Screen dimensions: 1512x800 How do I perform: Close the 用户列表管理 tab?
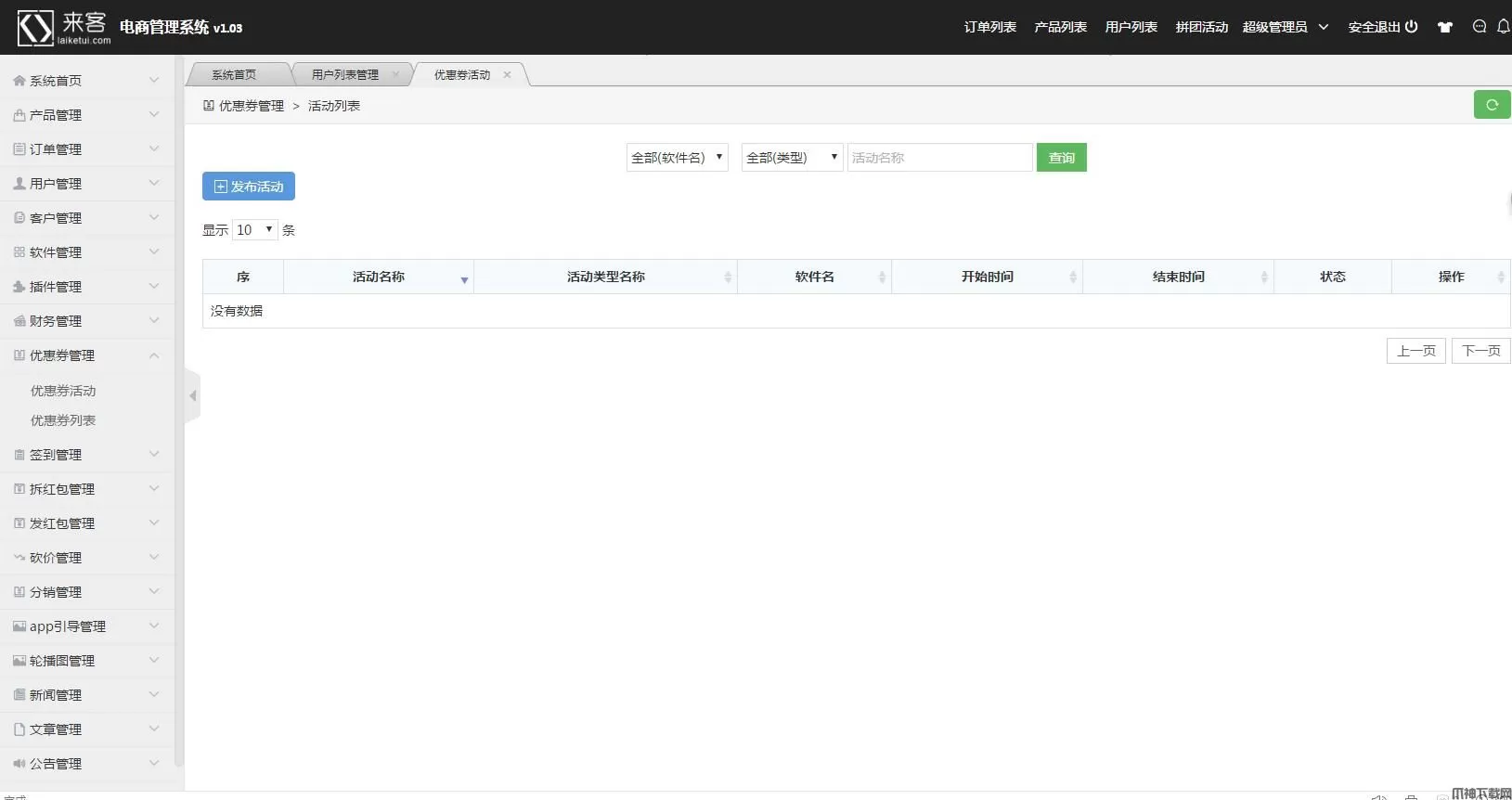point(395,75)
